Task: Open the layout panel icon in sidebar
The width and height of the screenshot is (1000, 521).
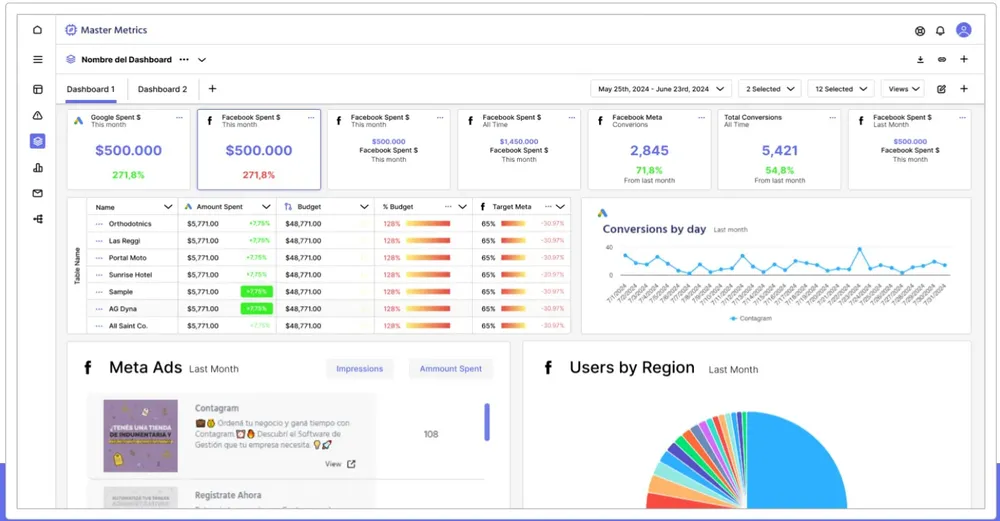Action: pos(38,89)
